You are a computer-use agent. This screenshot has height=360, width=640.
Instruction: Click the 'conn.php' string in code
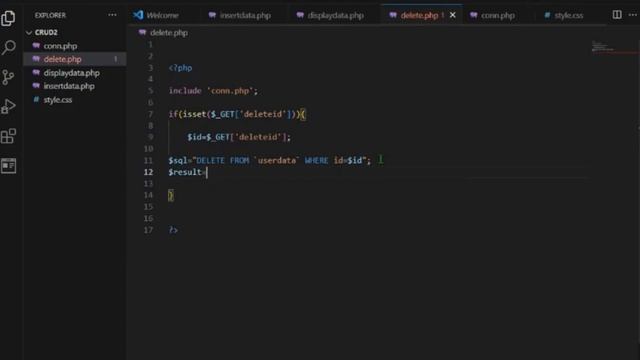coord(230,91)
